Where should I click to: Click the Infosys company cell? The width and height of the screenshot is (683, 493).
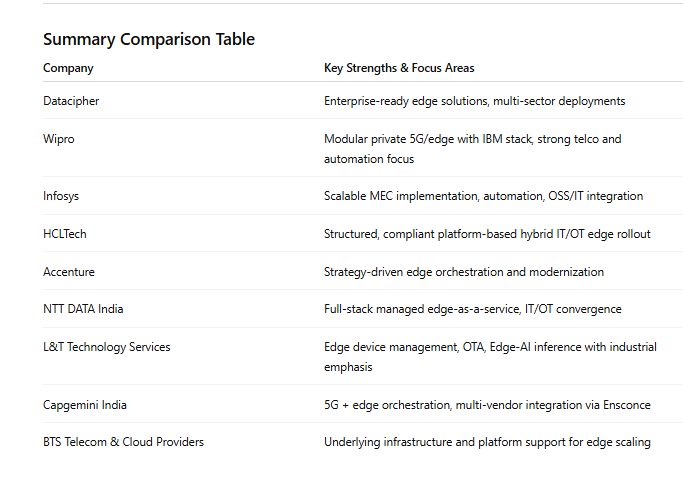pyautogui.click(x=61, y=196)
